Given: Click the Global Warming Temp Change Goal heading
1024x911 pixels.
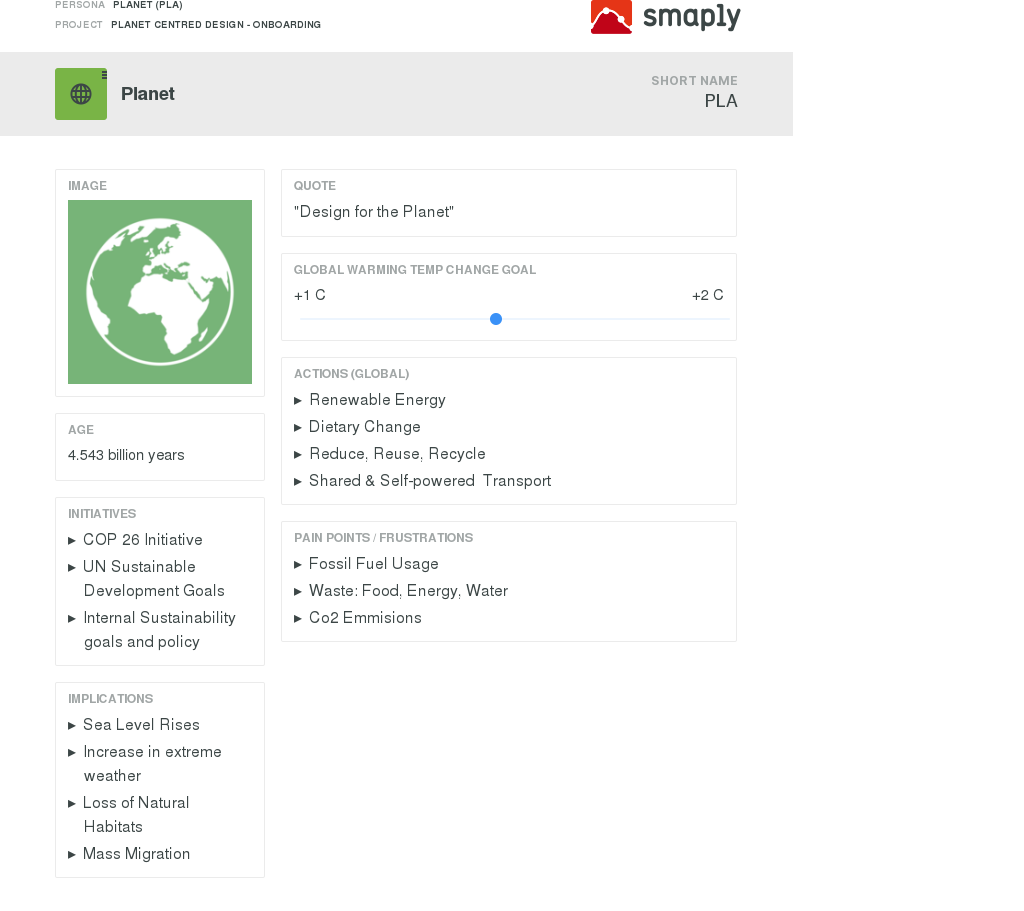Looking at the screenshot, I should (415, 270).
